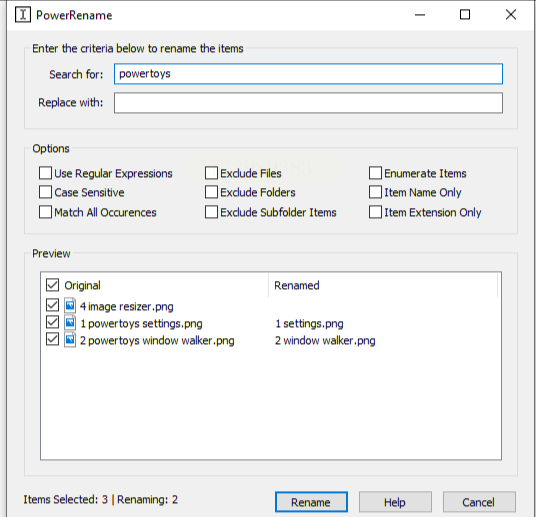Cancel the rename dialog
This screenshot has width=536, height=517.
479,502
